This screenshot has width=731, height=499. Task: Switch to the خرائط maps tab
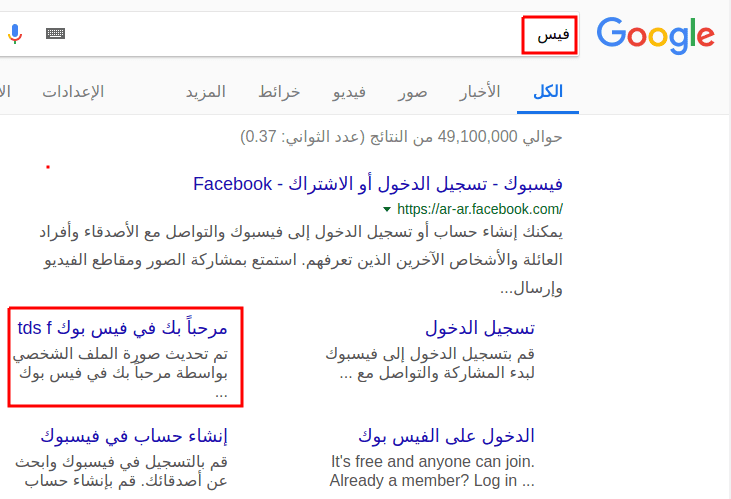279,92
